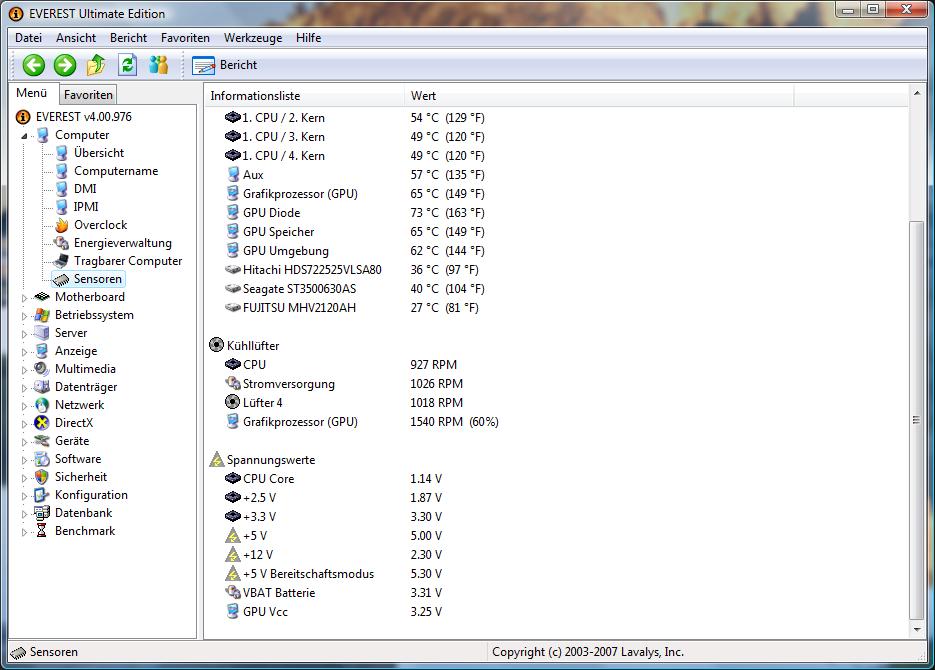
Task: Expand the Software tree node
Action: tap(24, 460)
